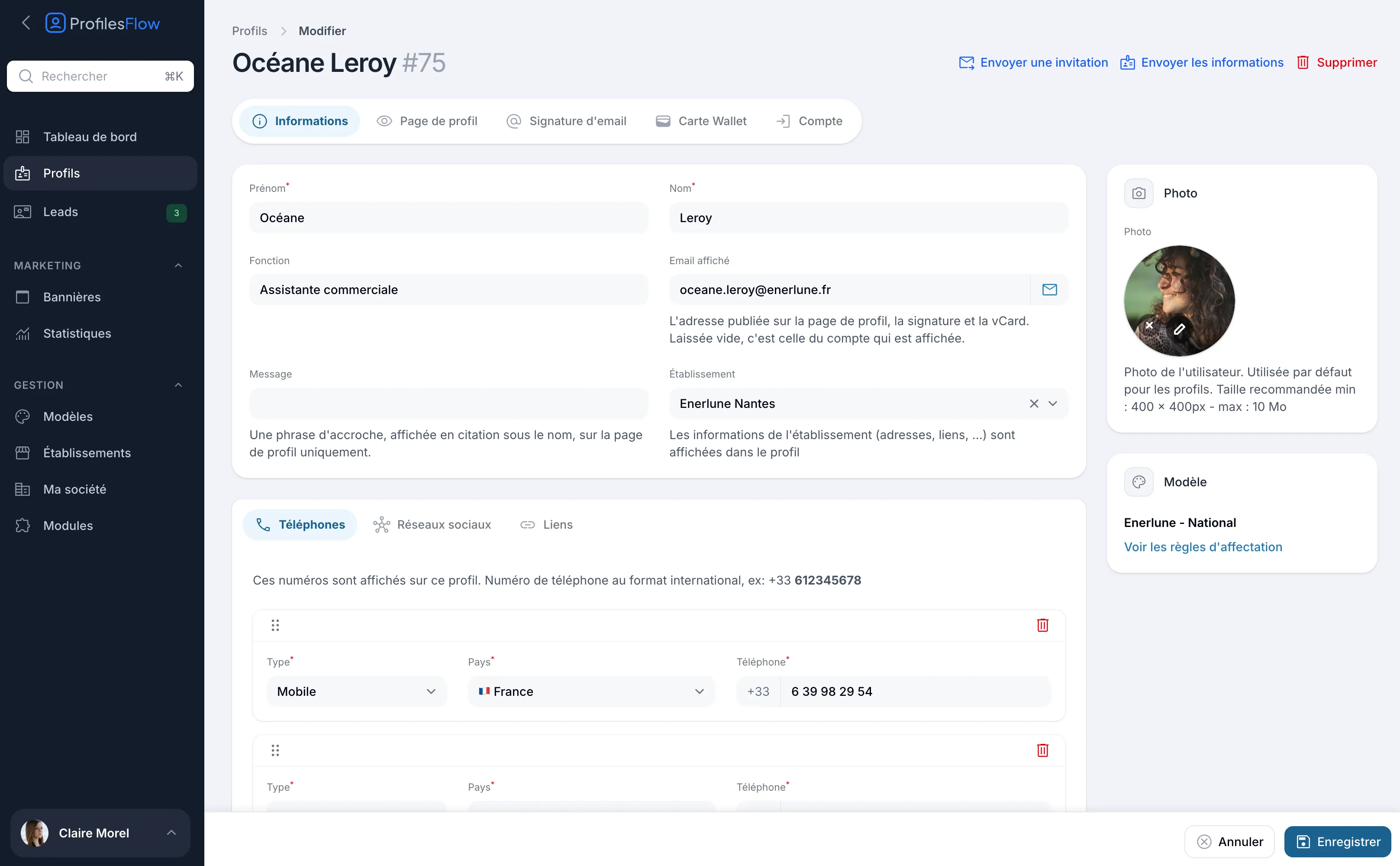Viewport: 1400px width, 866px height.
Task: Delete the second phone entry with the trash icon
Action: click(x=1043, y=750)
